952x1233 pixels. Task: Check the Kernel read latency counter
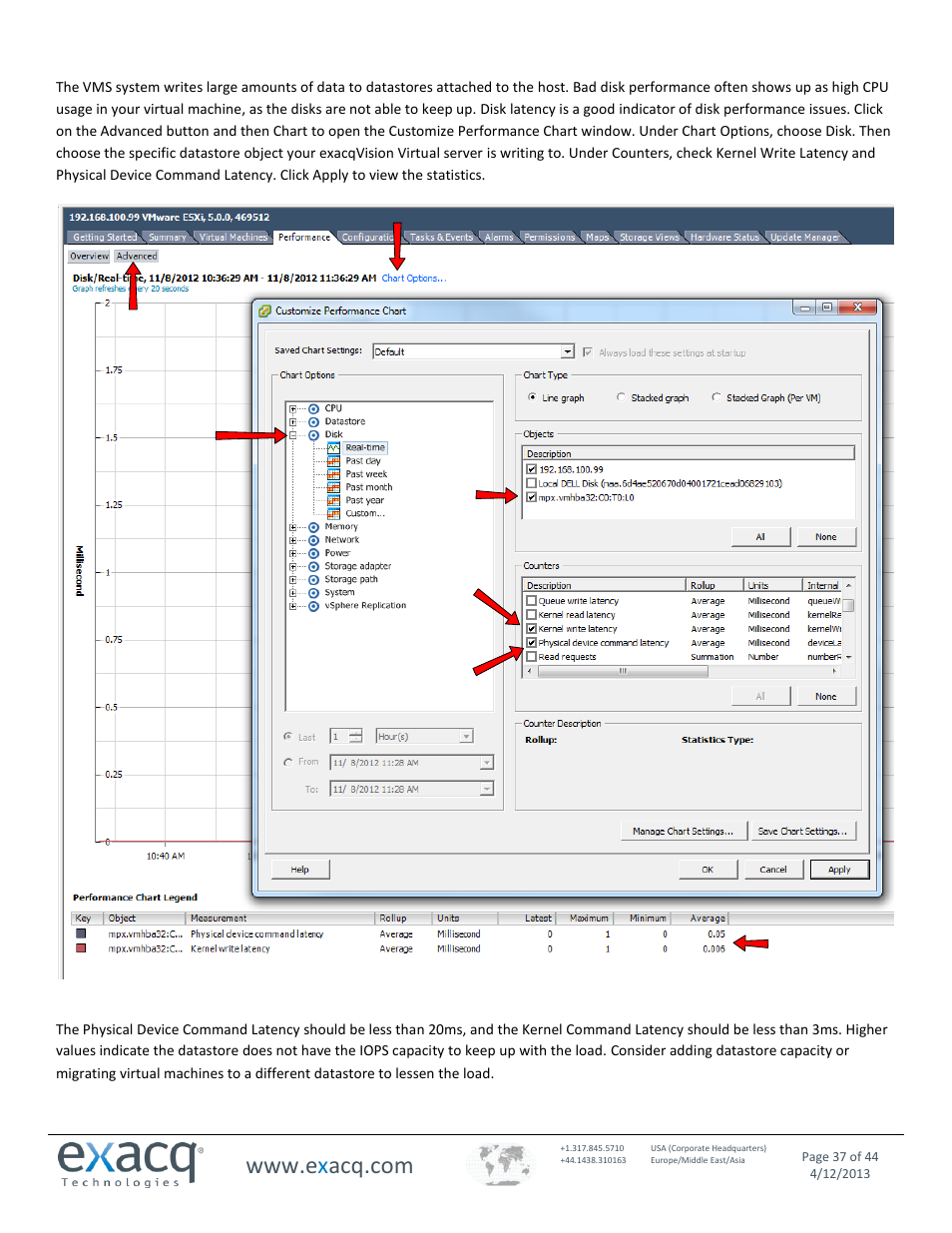click(x=532, y=615)
